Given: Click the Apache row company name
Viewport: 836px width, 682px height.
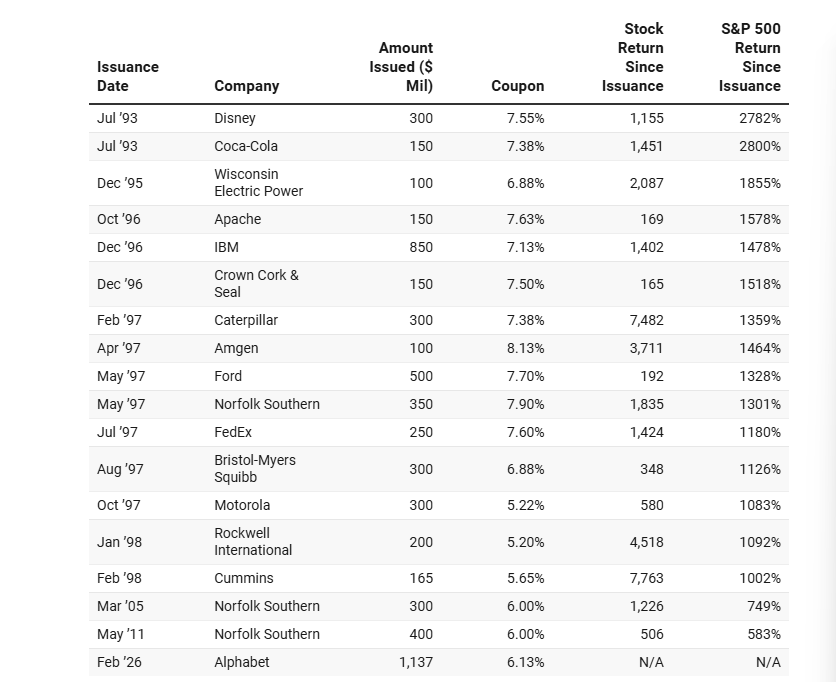Looking at the screenshot, I should point(237,219).
